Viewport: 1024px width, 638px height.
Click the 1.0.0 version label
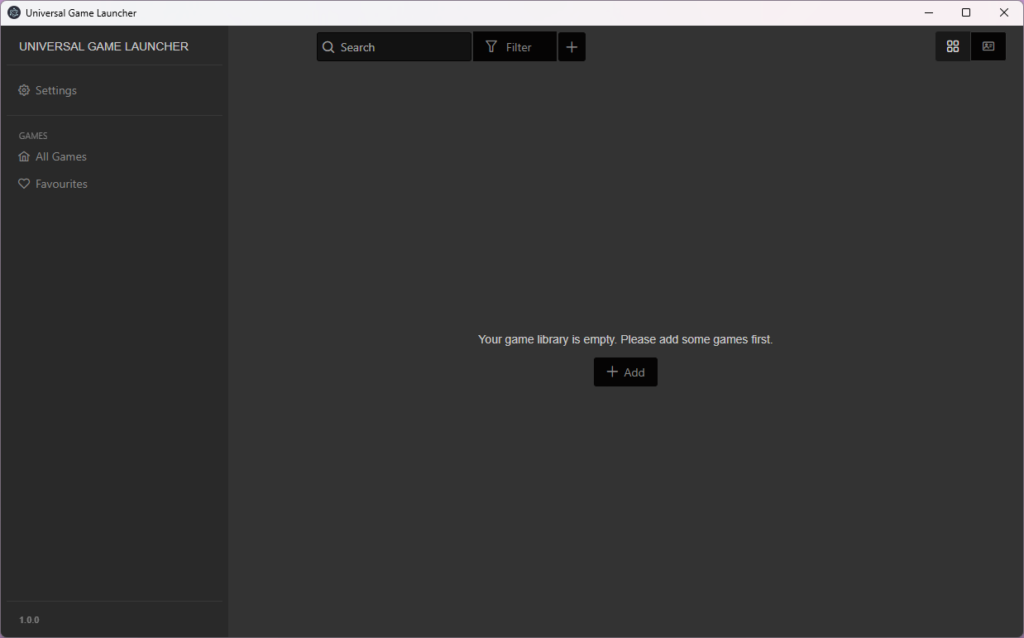pyautogui.click(x=28, y=619)
